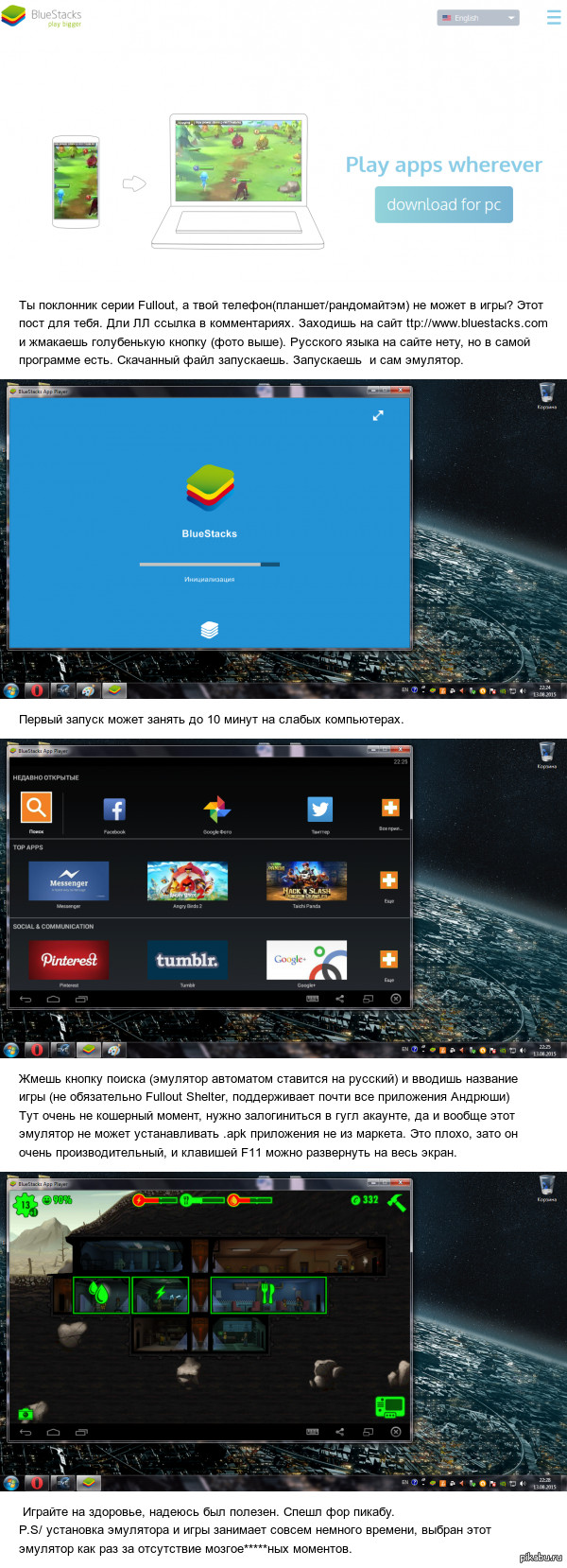The height and width of the screenshot is (1568, 567).
Task: Click the power lightning resource bar in Fallout Shelter
Action: click(154, 1200)
